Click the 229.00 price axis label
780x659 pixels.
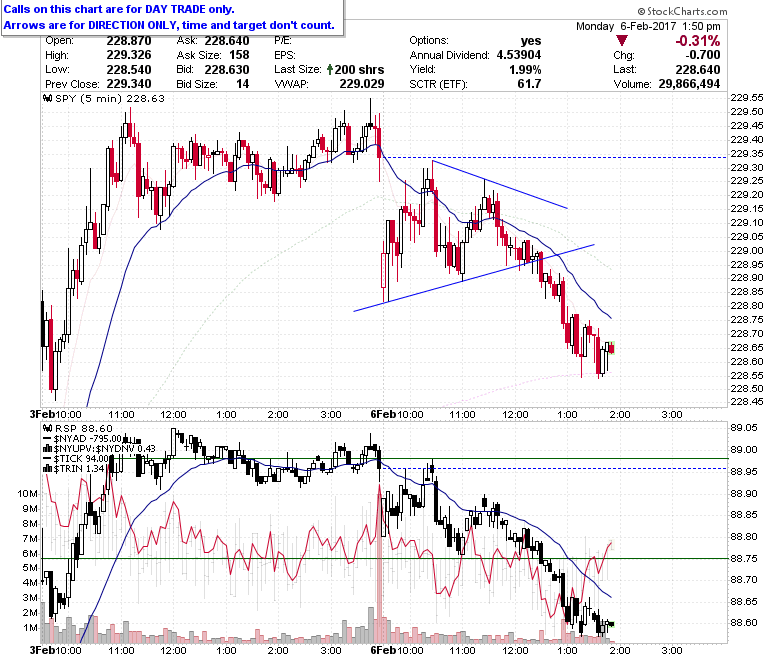(x=747, y=251)
